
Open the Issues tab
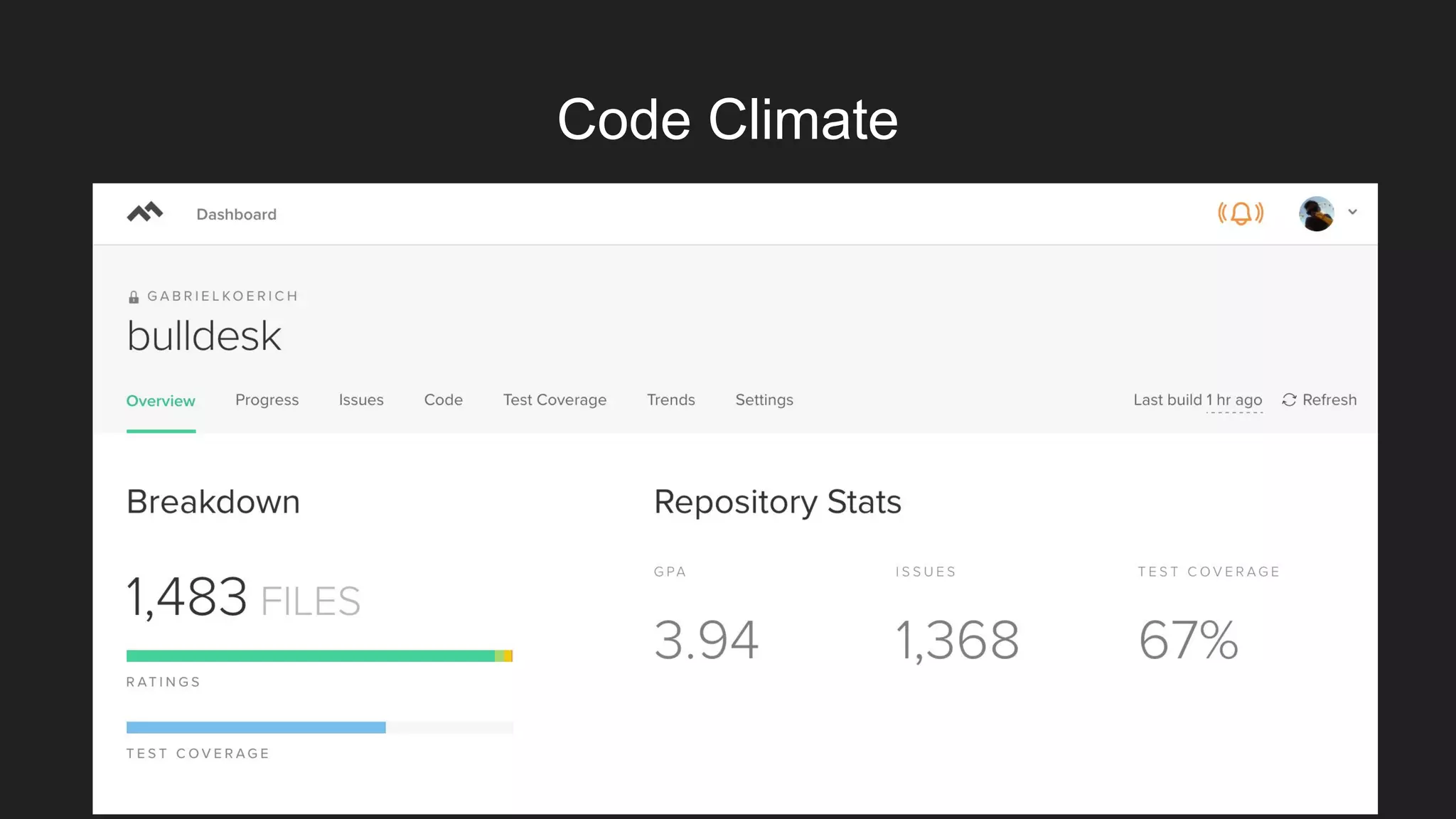361,400
